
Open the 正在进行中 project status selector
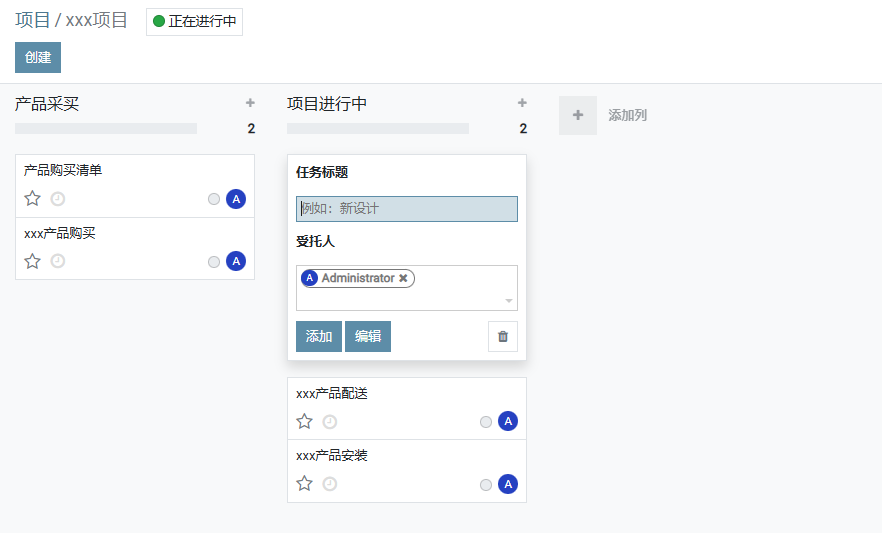click(x=195, y=21)
